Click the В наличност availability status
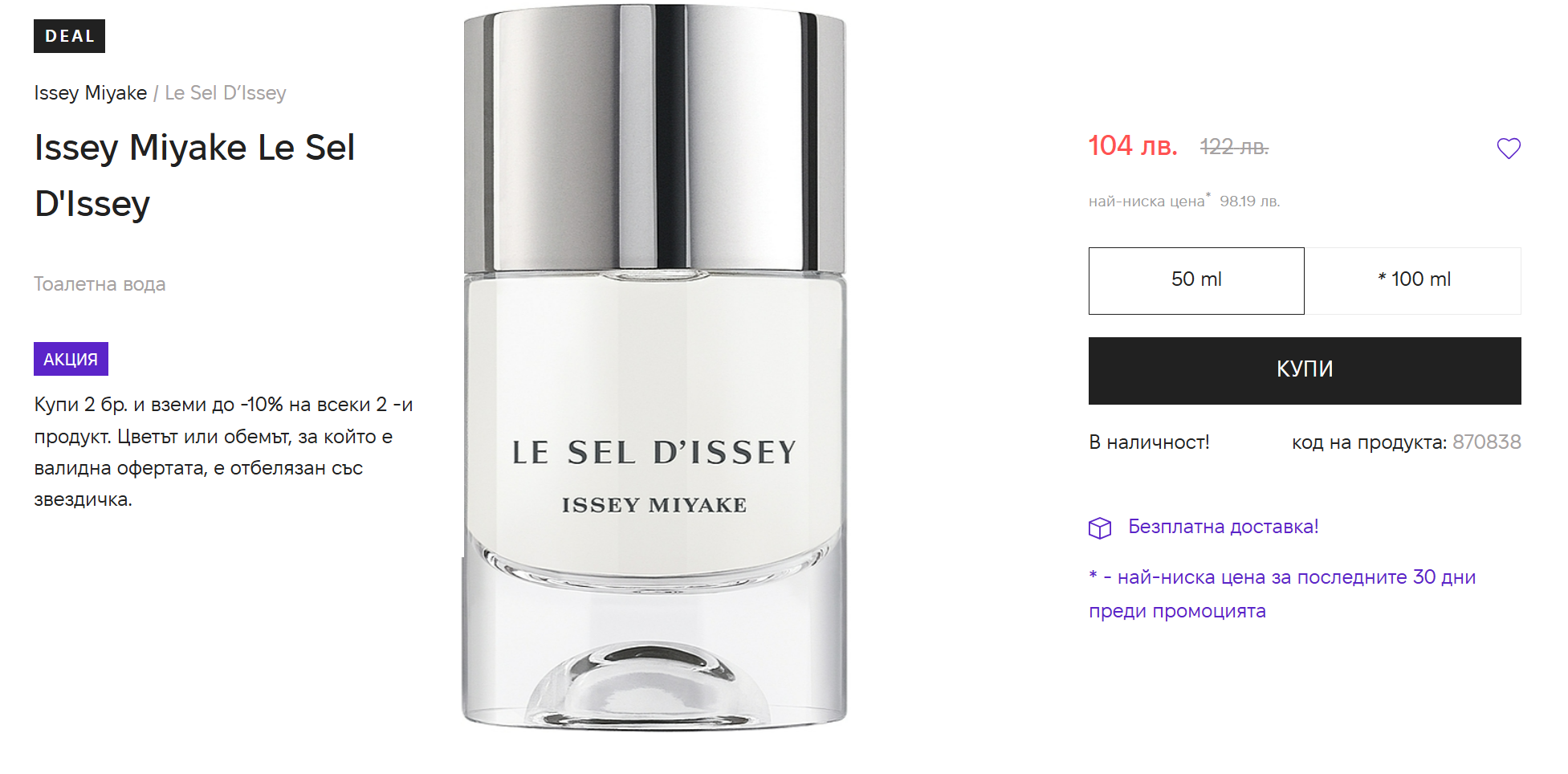Image resolution: width=1568 pixels, height=774 pixels. point(1149,442)
